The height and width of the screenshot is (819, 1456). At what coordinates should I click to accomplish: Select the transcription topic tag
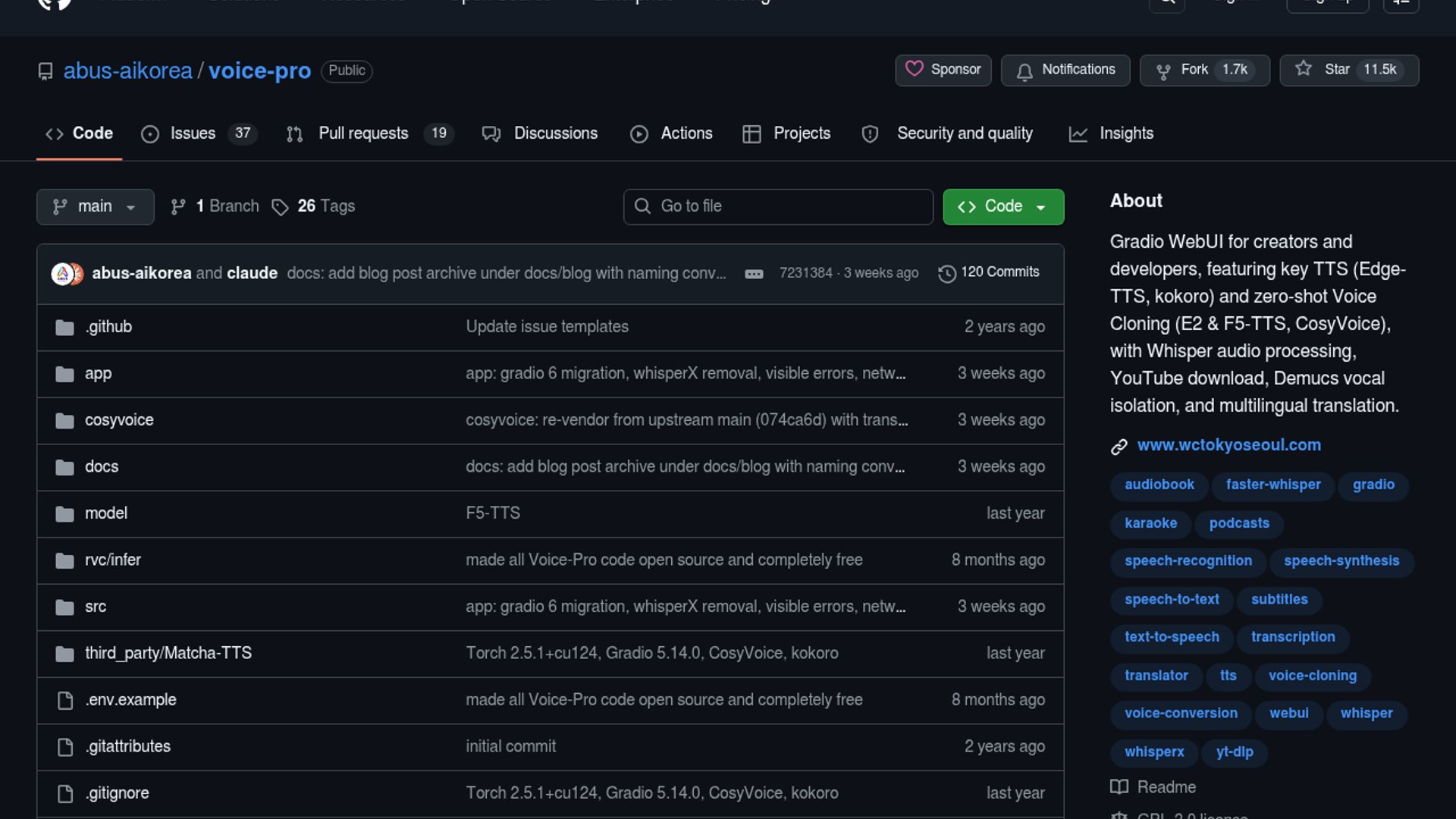point(1293,638)
